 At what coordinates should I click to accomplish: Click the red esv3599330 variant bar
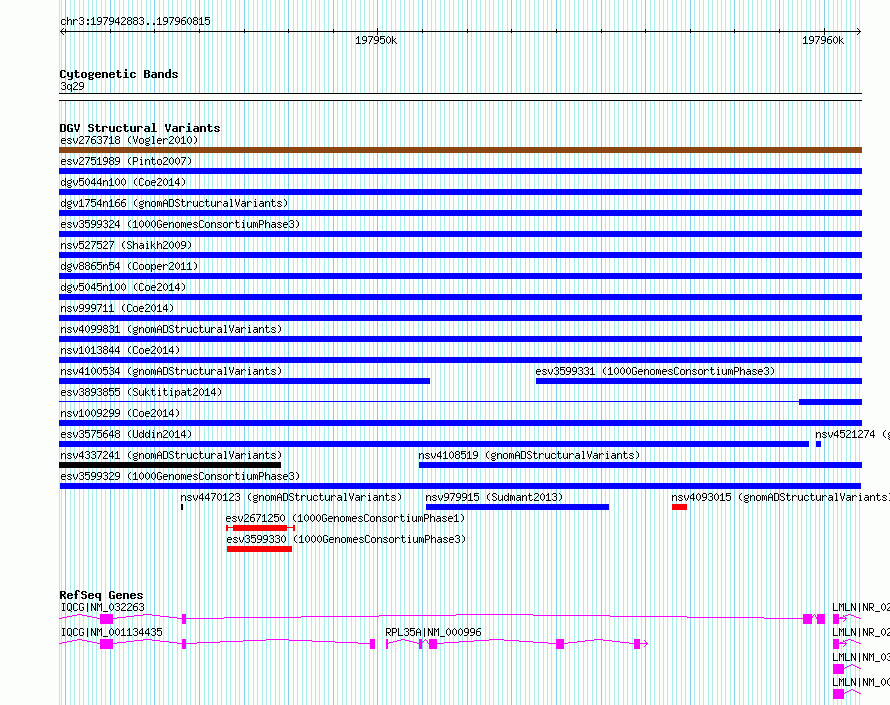click(x=259, y=549)
